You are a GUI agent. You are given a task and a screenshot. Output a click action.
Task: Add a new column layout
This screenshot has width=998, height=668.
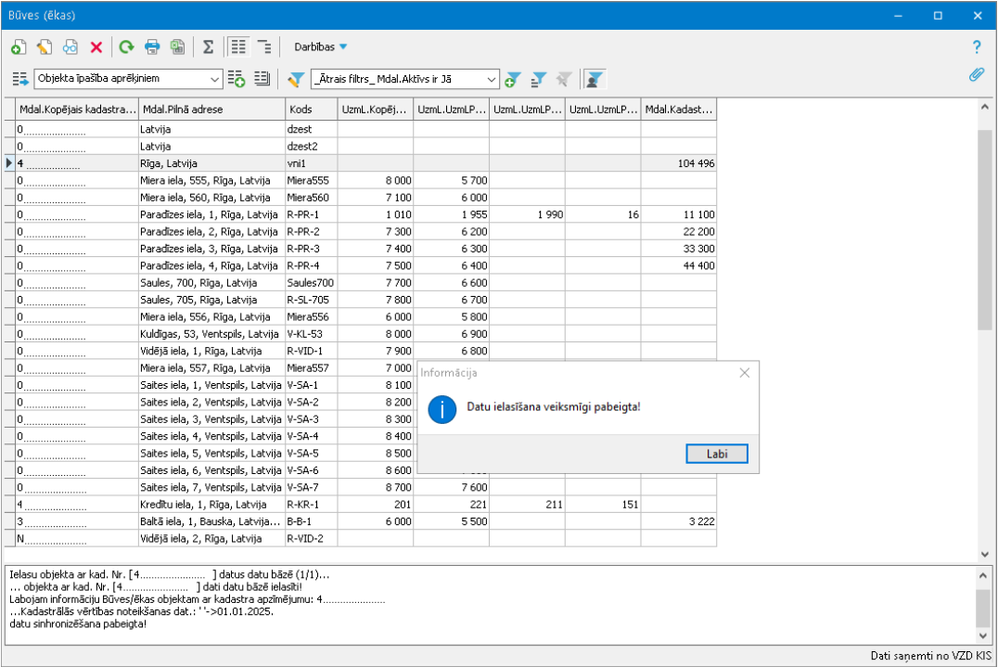coord(236,79)
